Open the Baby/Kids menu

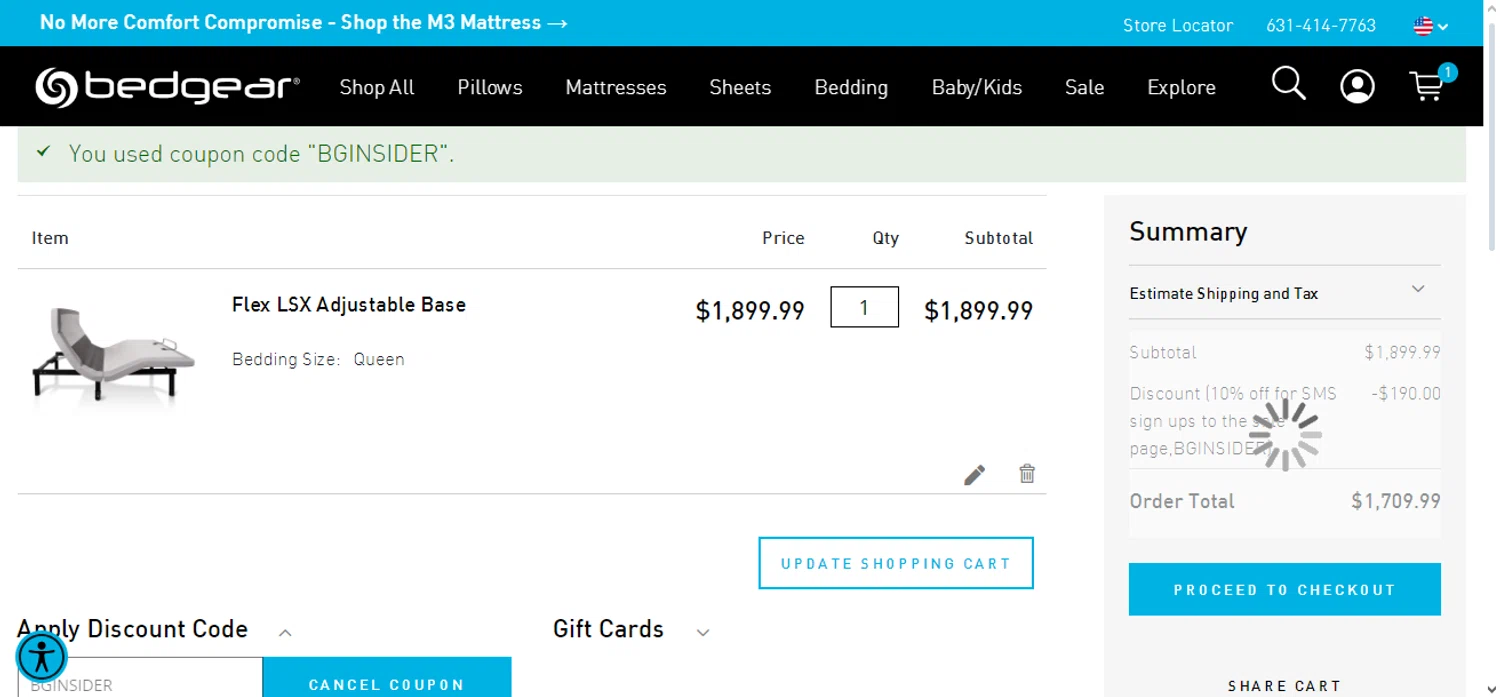coord(977,87)
